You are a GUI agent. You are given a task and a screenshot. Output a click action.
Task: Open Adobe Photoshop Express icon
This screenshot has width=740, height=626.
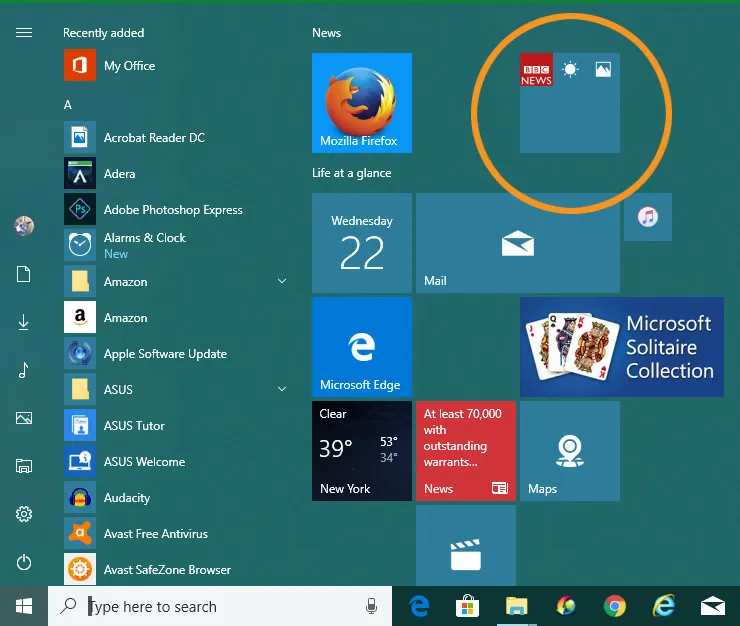point(80,209)
